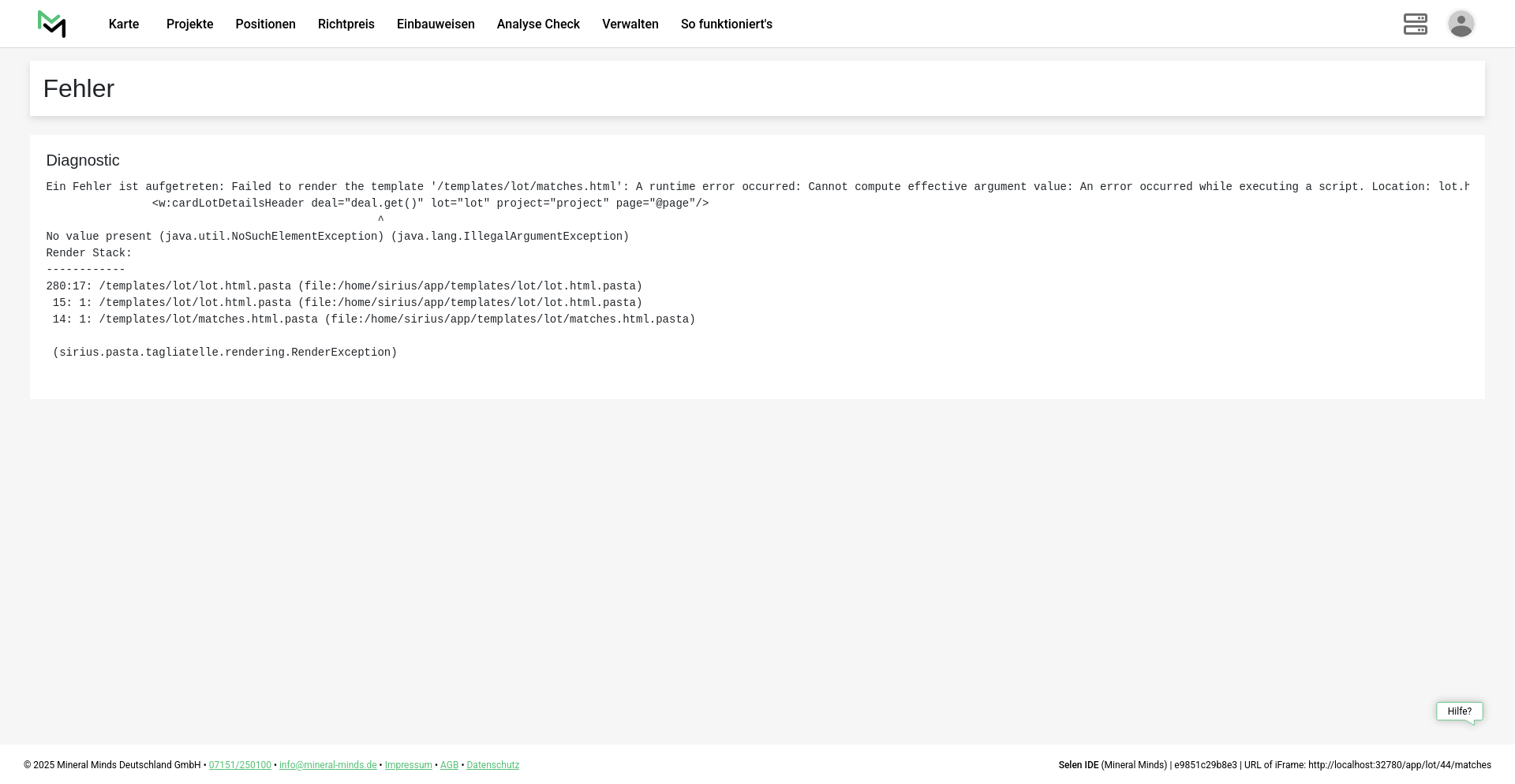This screenshot has width=1515, height=784.
Task: Click the info@mineral-minds.de email link
Action: [327, 765]
